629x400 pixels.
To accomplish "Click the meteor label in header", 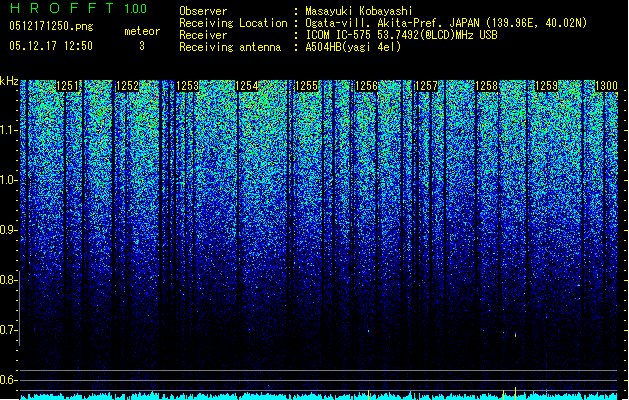I will click(142, 31).
